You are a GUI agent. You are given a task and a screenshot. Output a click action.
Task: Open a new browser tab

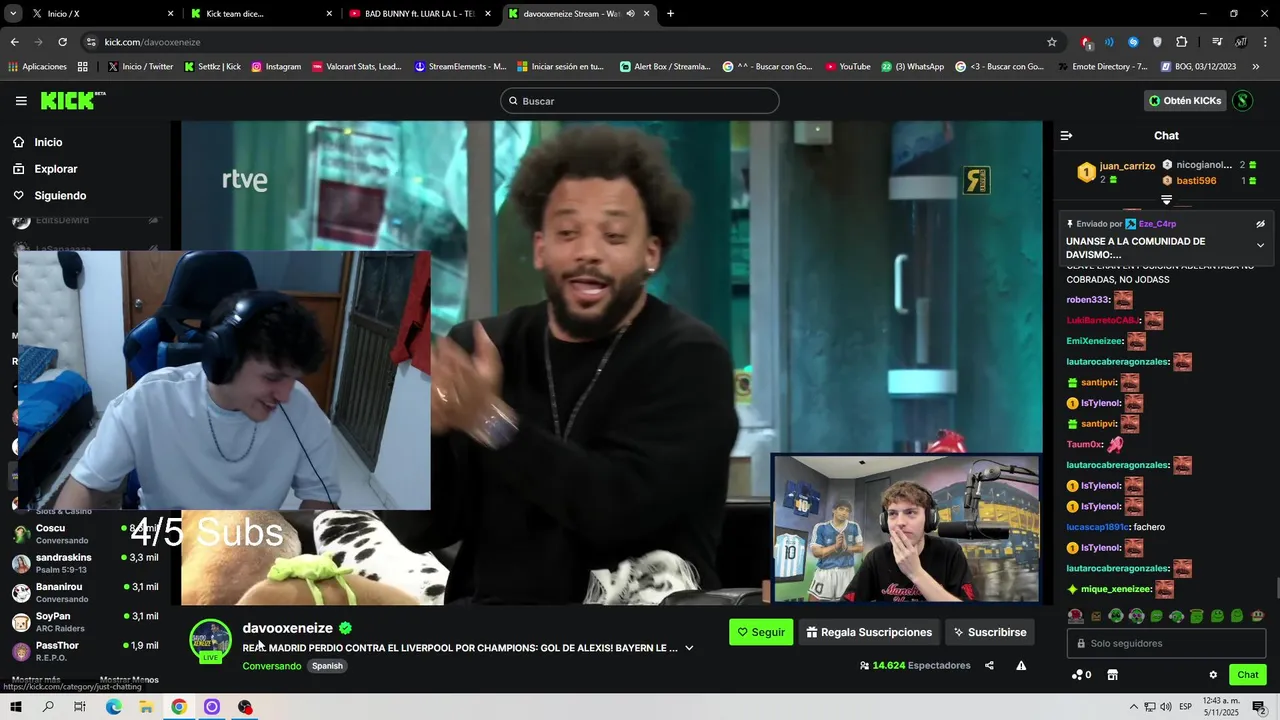tap(670, 14)
